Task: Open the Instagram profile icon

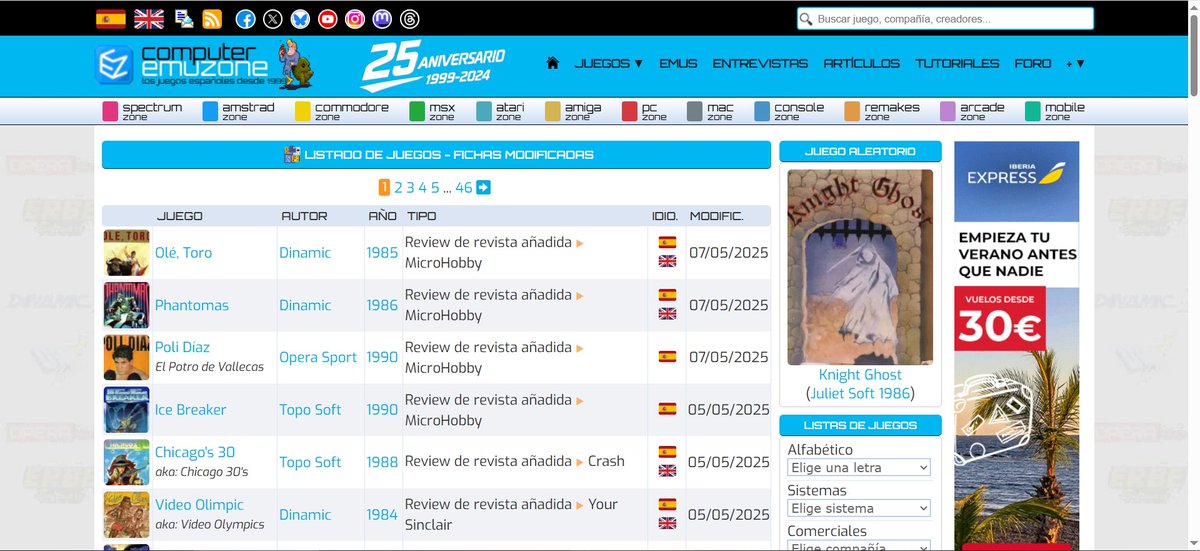Action: 355,18
